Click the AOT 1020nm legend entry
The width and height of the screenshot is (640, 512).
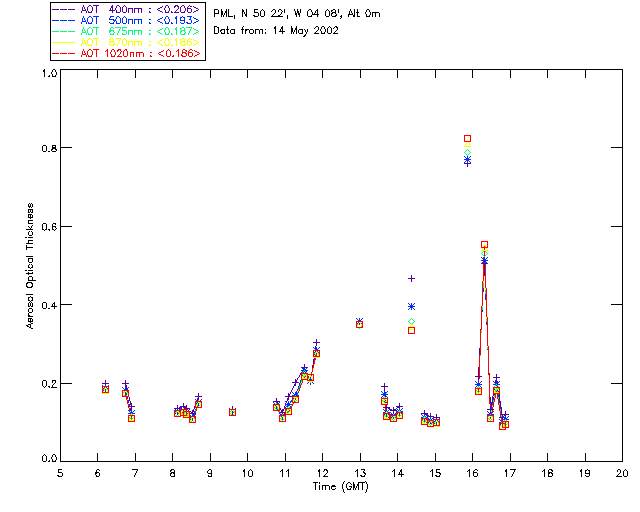[x=127, y=53]
